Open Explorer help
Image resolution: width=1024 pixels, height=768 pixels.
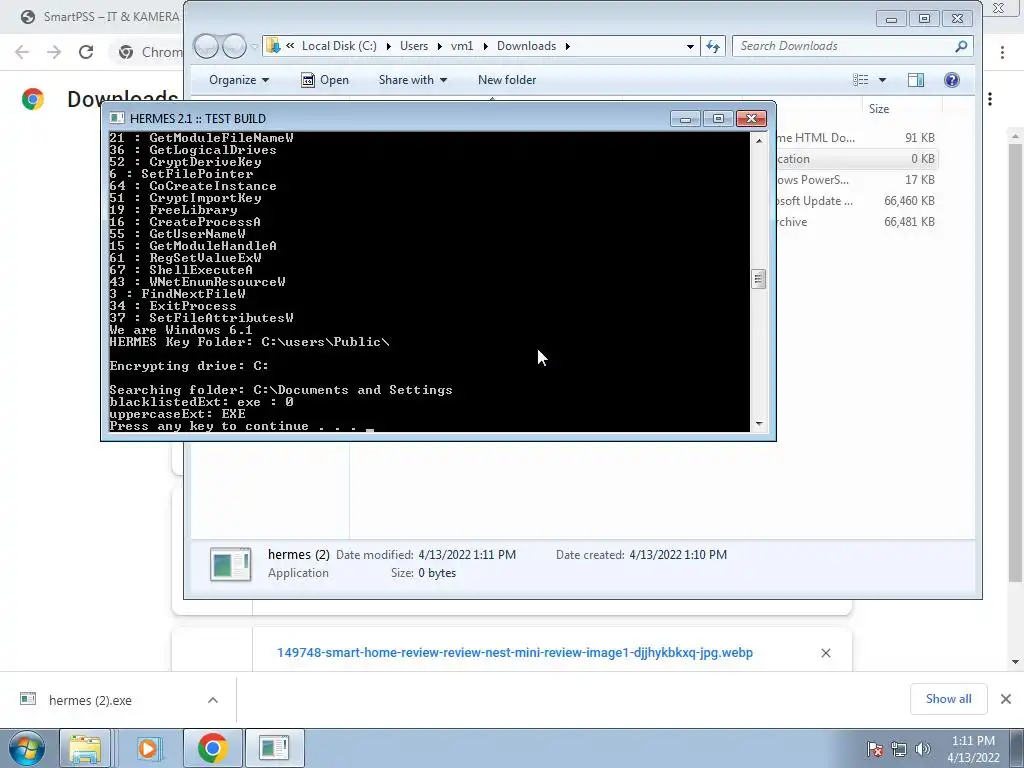(x=952, y=80)
